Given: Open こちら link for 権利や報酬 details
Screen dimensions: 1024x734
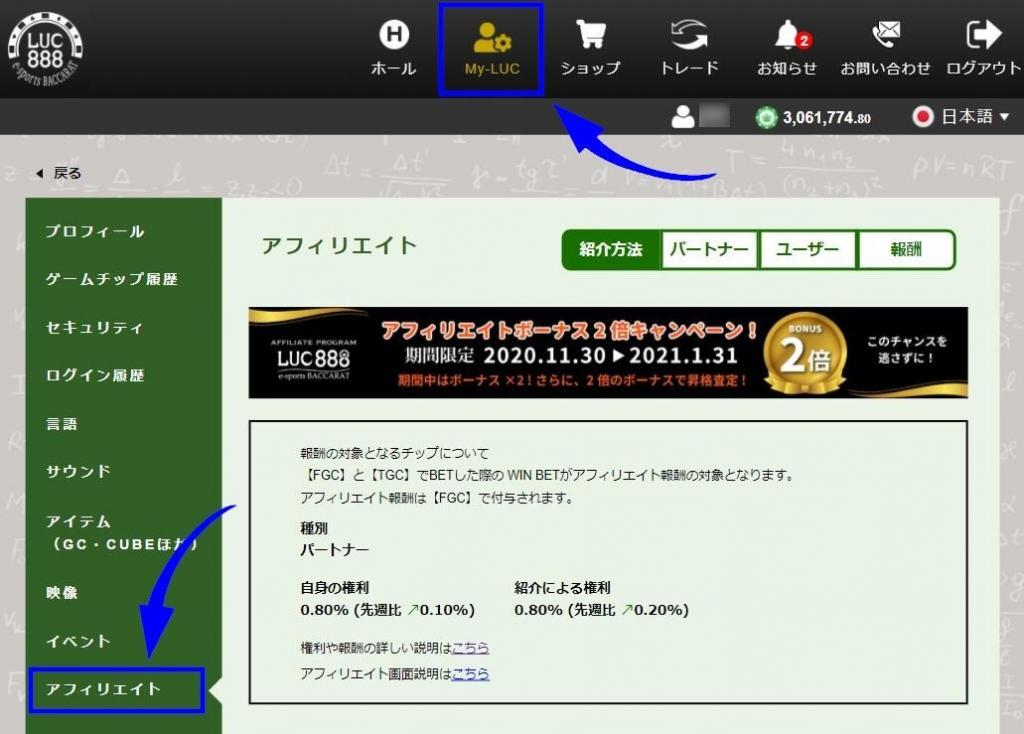Looking at the screenshot, I should tap(470, 648).
